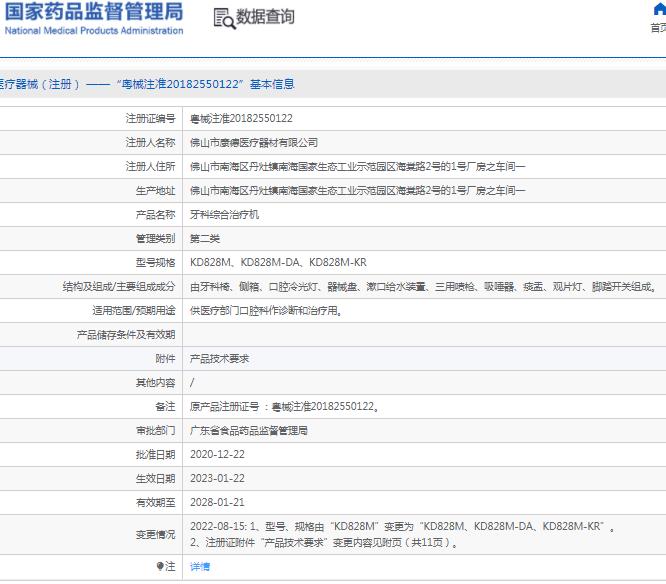
Task: Click the expiry date 2028-01-21
Action: tap(217, 502)
